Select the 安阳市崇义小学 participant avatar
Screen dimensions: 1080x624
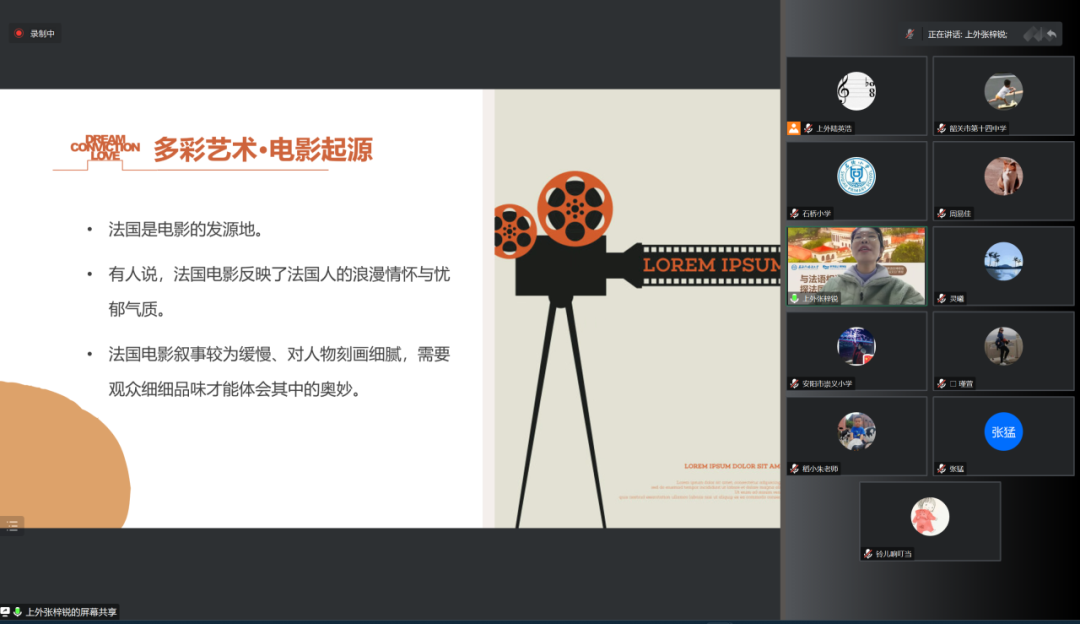[856, 346]
